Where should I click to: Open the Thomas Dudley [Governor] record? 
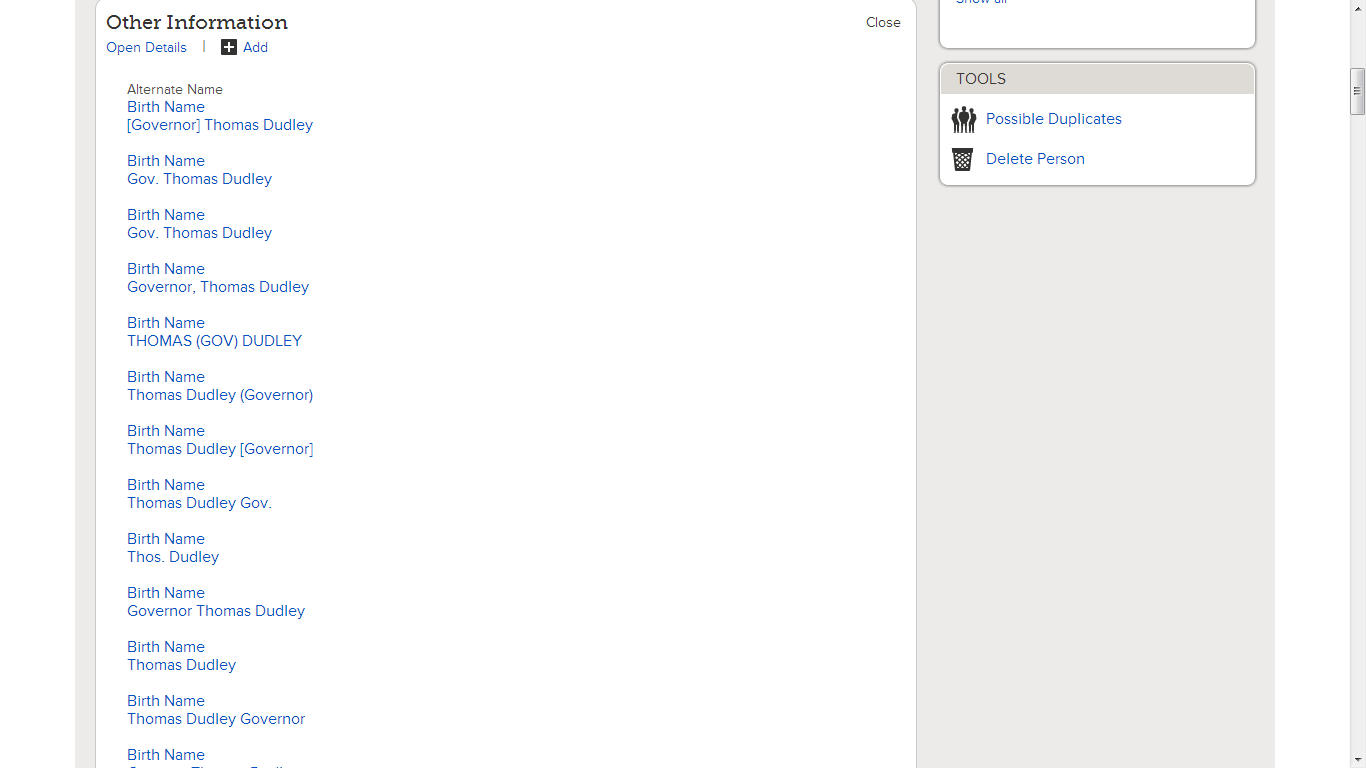click(220, 449)
